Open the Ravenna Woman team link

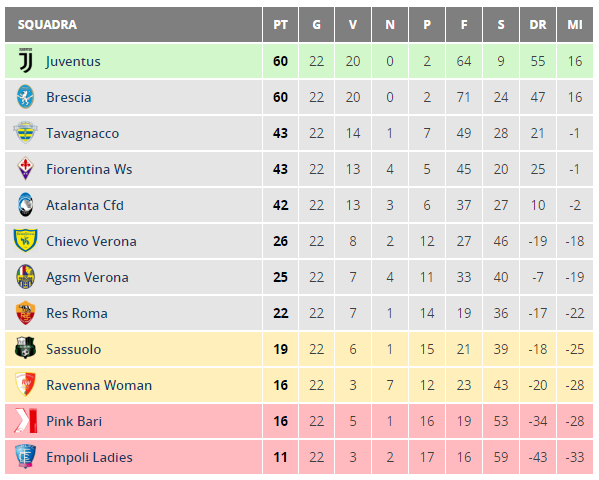(99, 385)
